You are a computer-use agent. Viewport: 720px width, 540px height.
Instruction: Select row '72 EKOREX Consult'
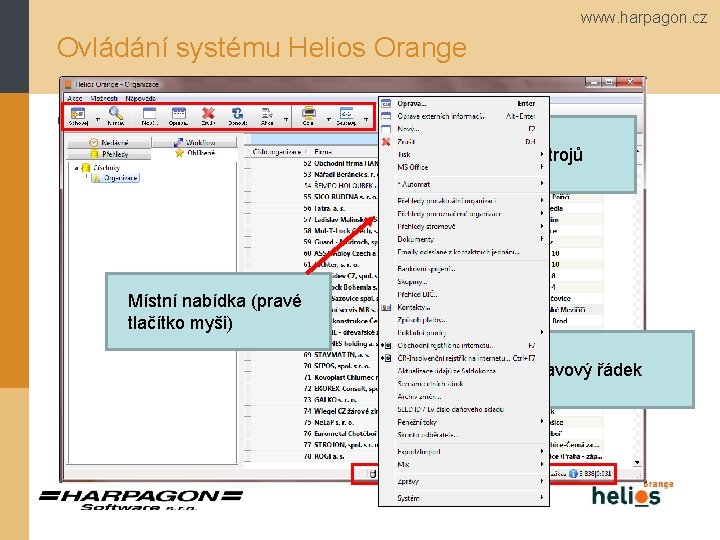tap(315, 388)
